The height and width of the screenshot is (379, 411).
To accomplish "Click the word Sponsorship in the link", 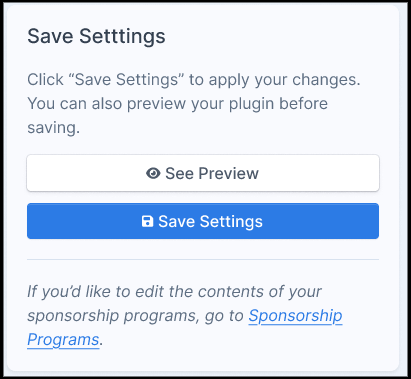I will pyautogui.click(x=295, y=316).
